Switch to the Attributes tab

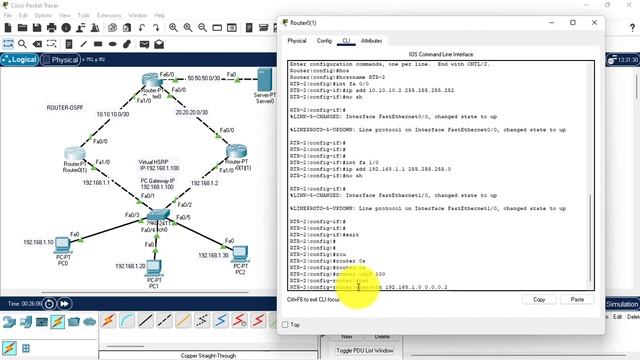tap(371, 41)
